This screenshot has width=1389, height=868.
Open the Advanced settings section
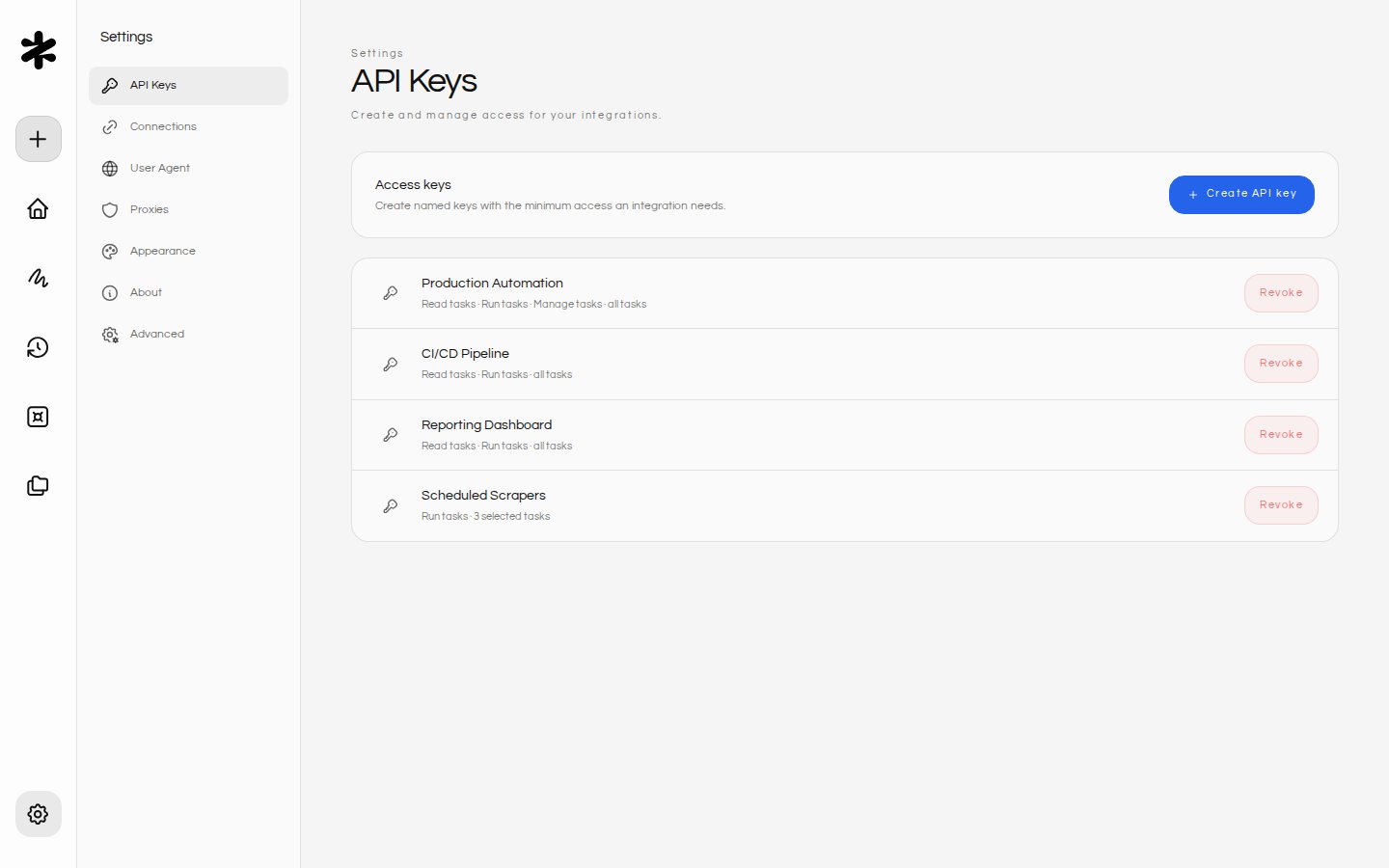pyautogui.click(x=188, y=335)
